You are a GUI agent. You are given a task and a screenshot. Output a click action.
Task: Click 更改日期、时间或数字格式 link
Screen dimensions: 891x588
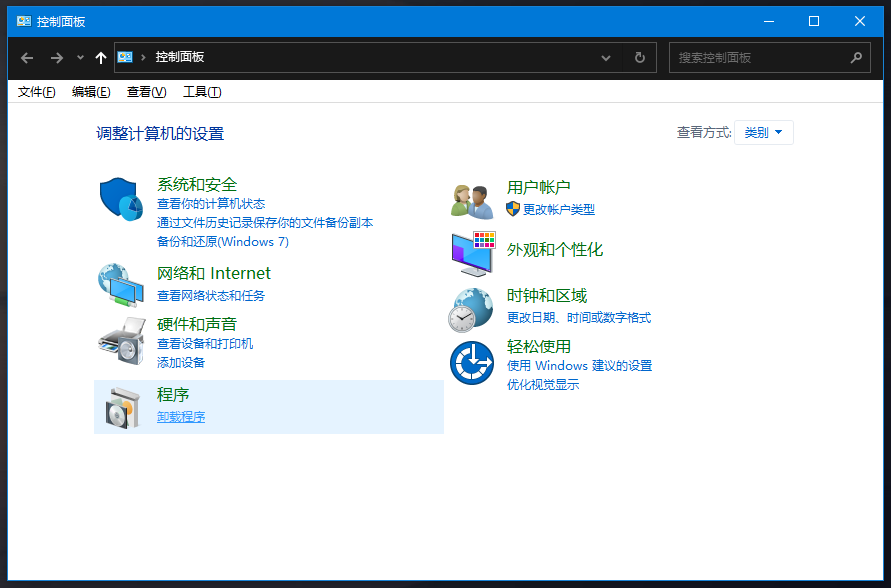(x=579, y=318)
